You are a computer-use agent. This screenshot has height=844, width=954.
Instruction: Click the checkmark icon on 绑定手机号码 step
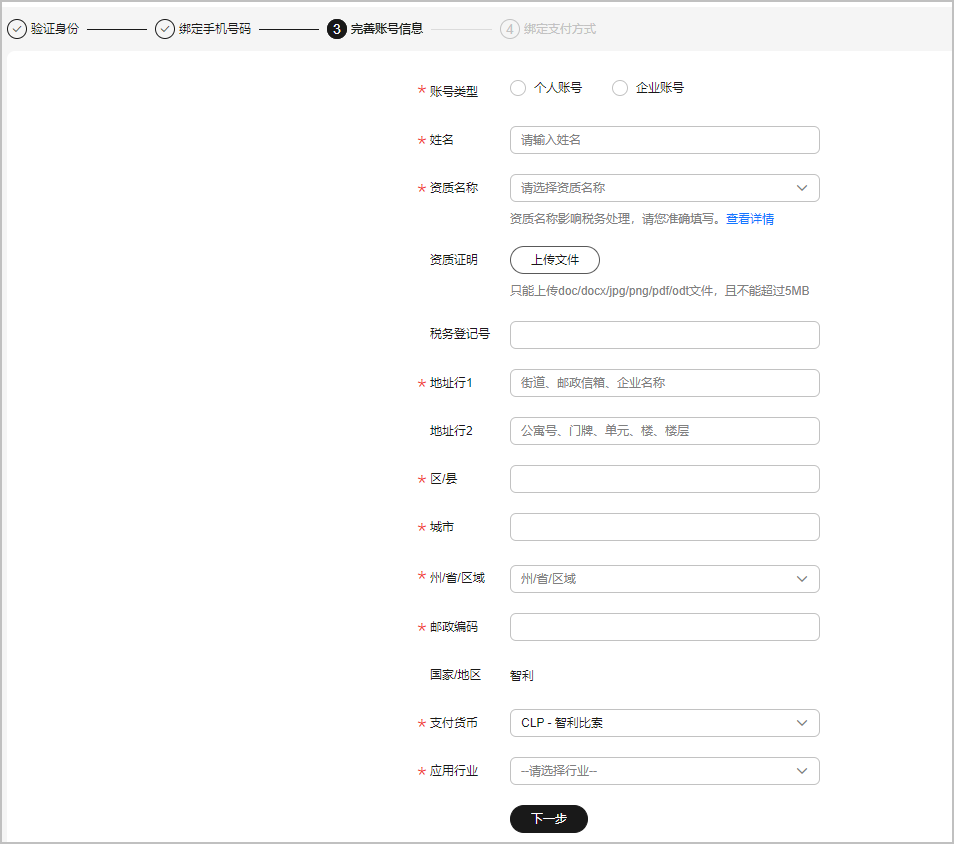163,29
